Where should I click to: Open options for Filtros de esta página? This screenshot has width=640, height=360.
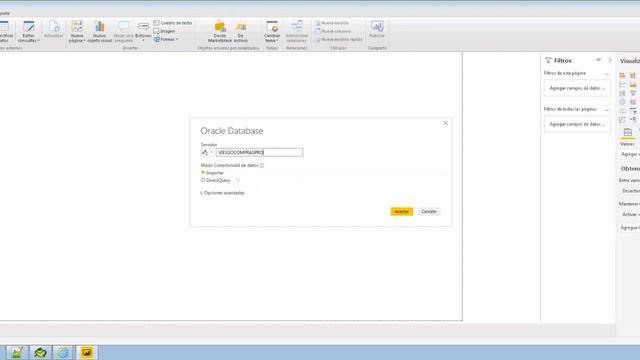click(x=607, y=74)
